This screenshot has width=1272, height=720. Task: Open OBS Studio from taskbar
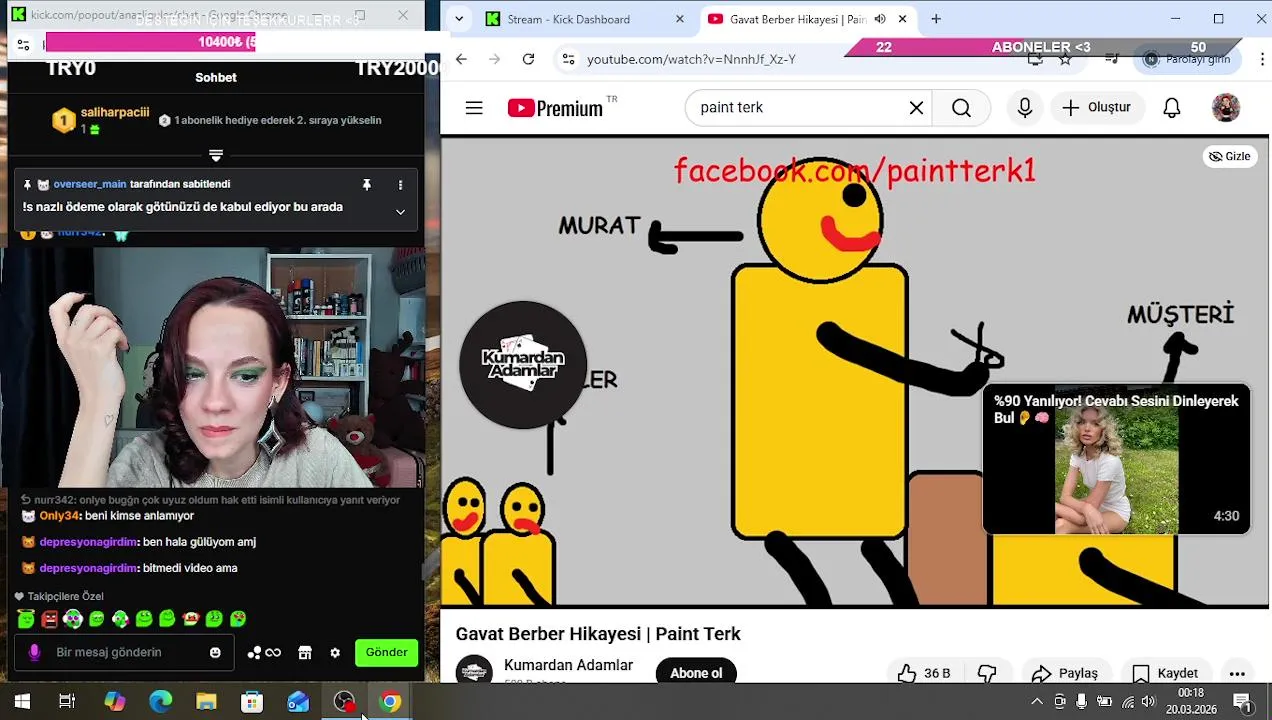click(x=344, y=702)
